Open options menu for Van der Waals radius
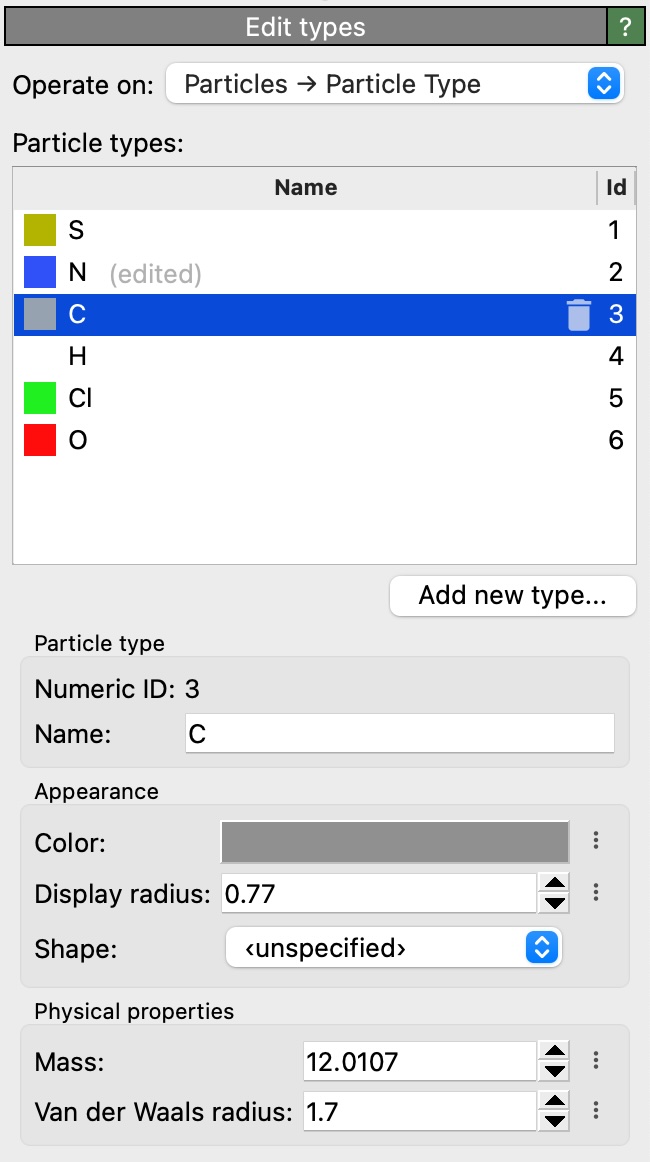650x1162 pixels. coord(596,1110)
